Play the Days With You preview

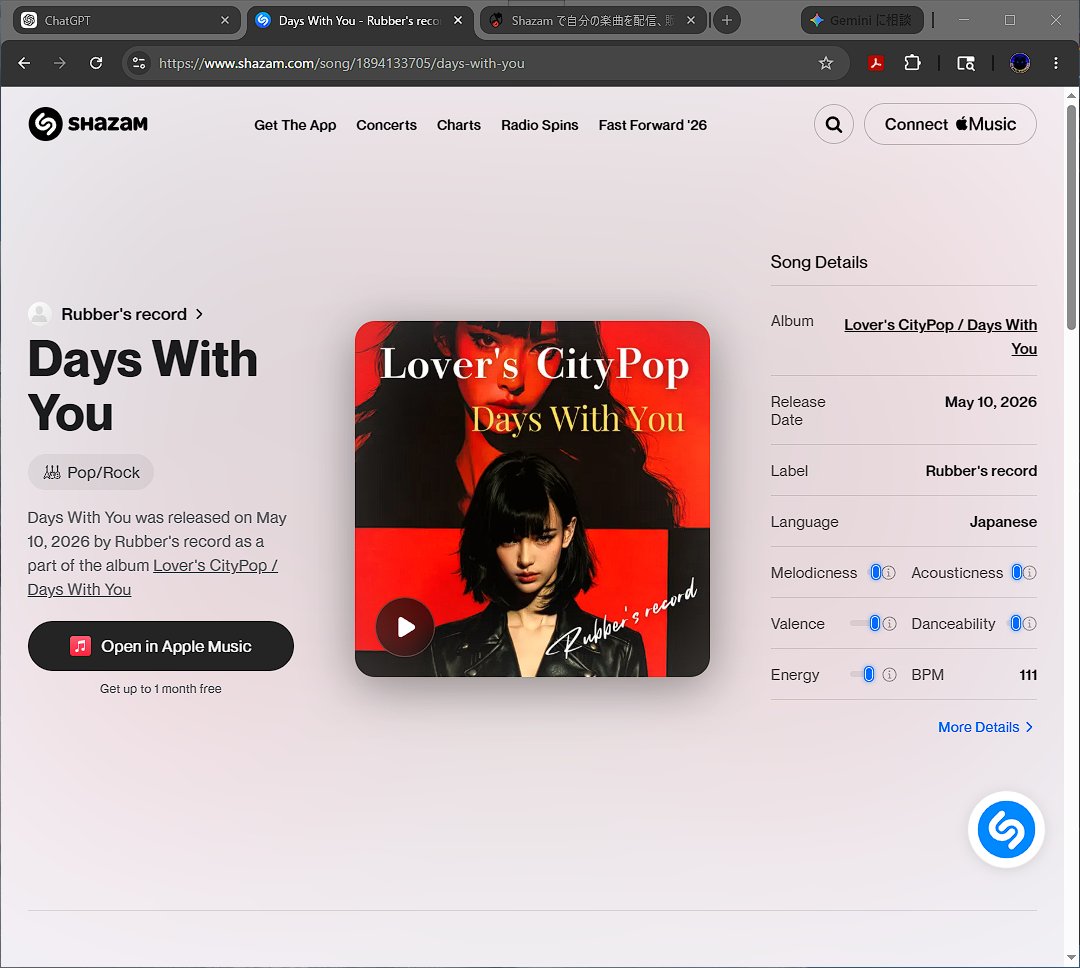coord(405,627)
